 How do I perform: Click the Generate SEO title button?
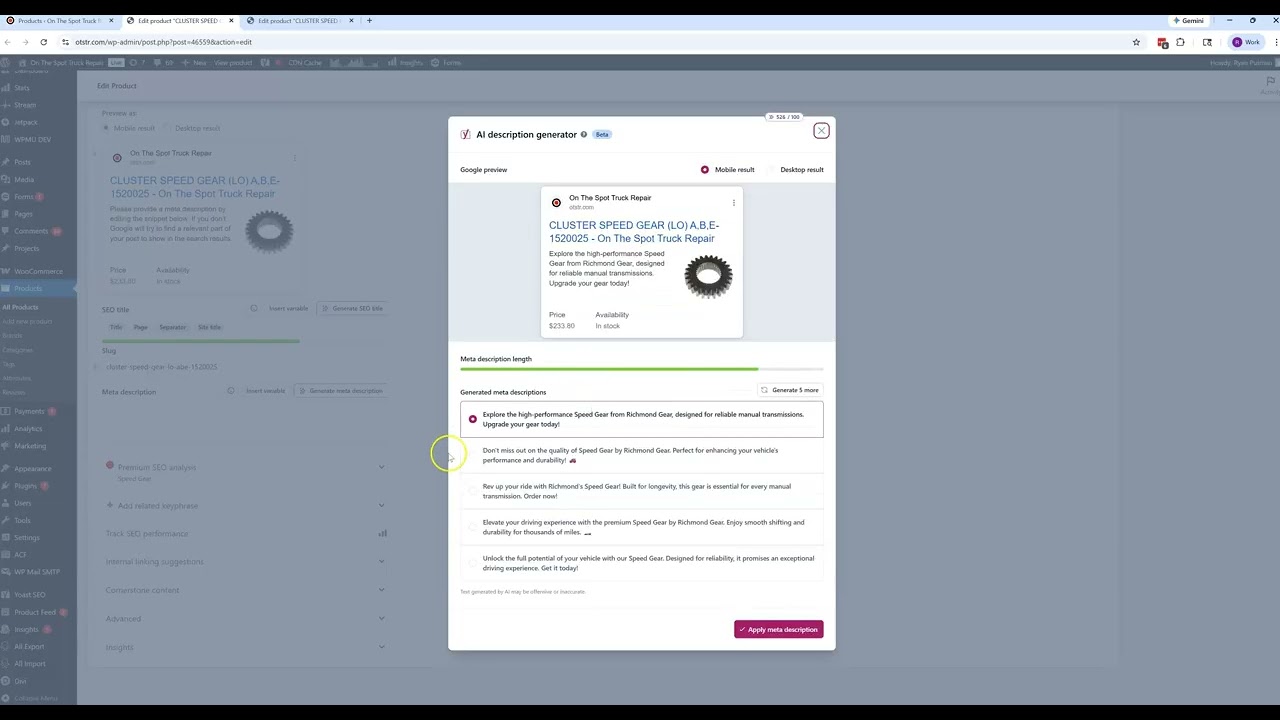pyautogui.click(x=352, y=308)
